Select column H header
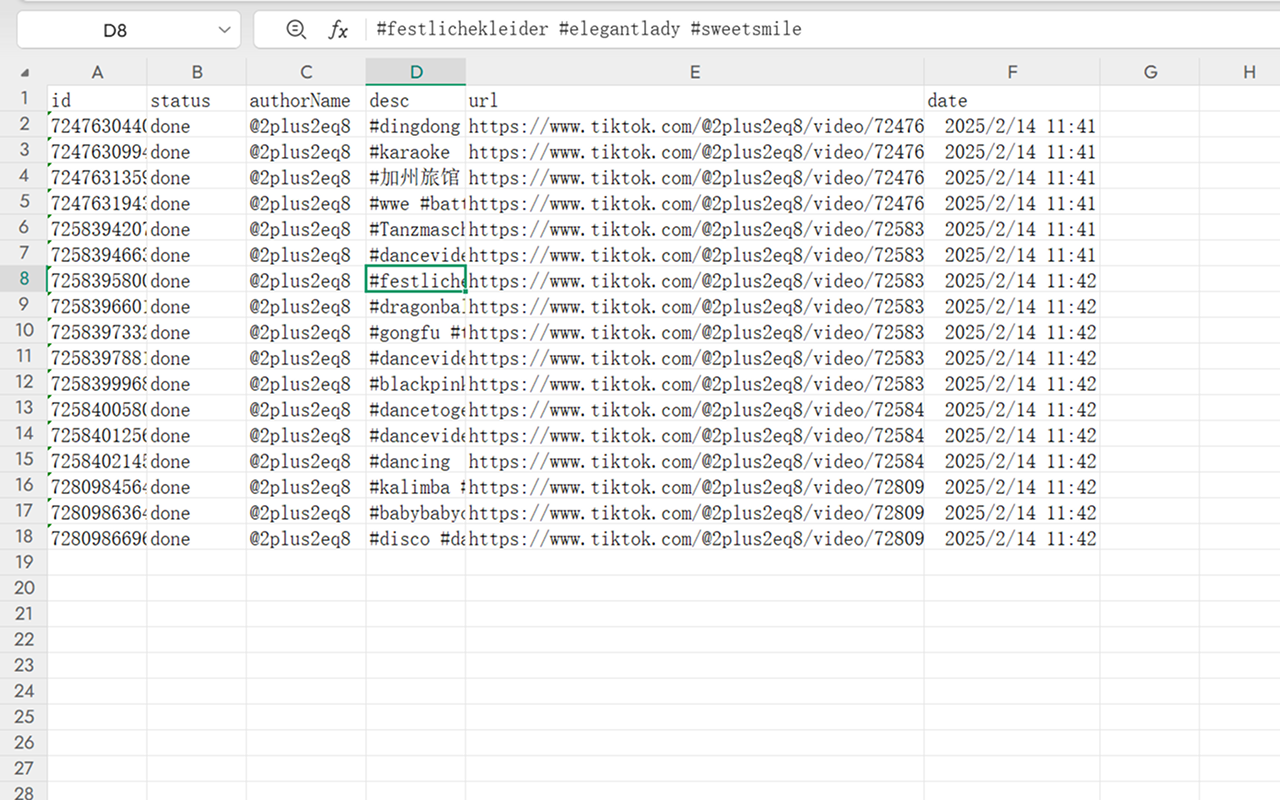Viewport: 1280px width, 800px height. [x=1249, y=72]
